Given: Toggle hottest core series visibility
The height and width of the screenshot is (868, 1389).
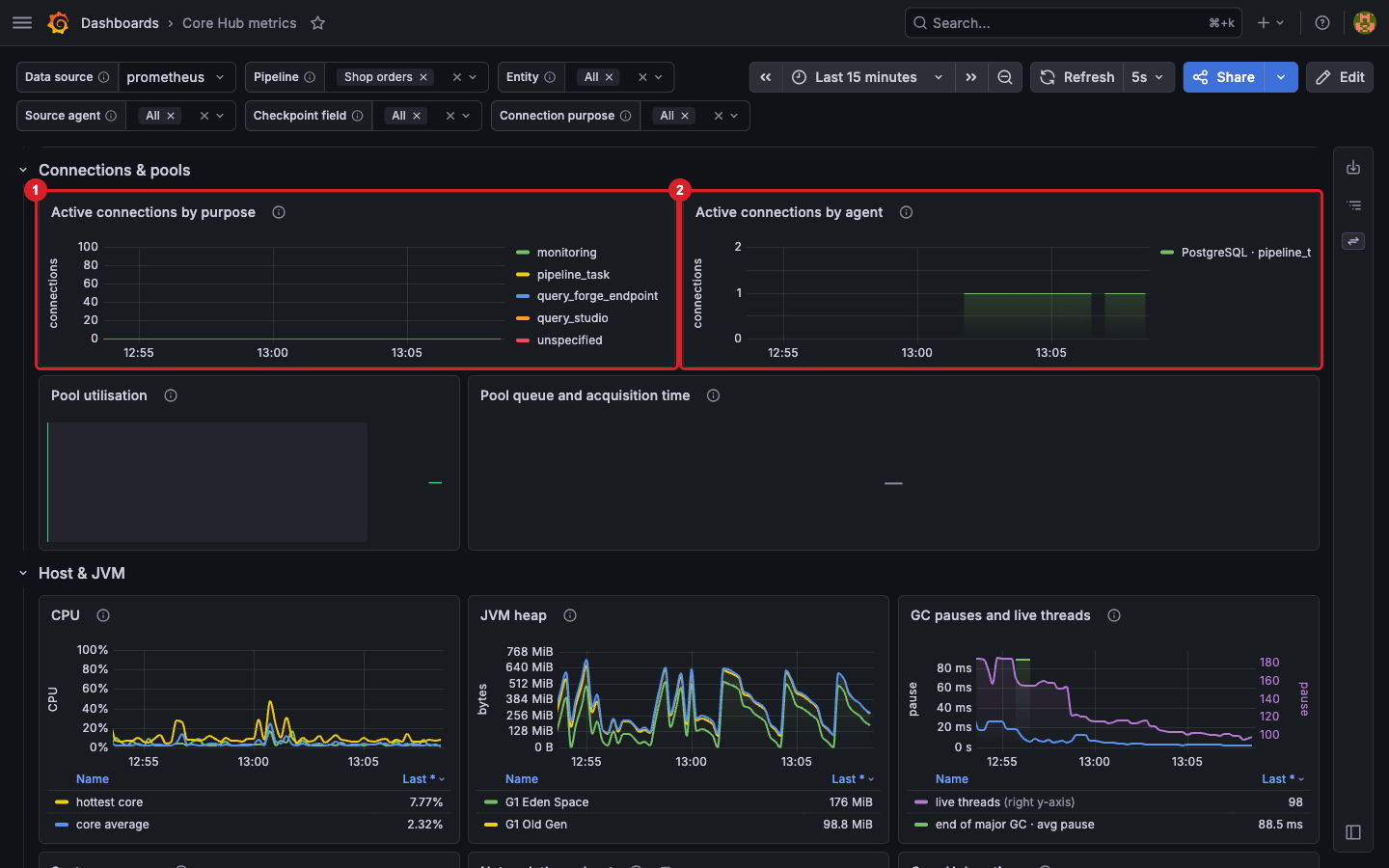Looking at the screenshot, I should pos(109,802).
